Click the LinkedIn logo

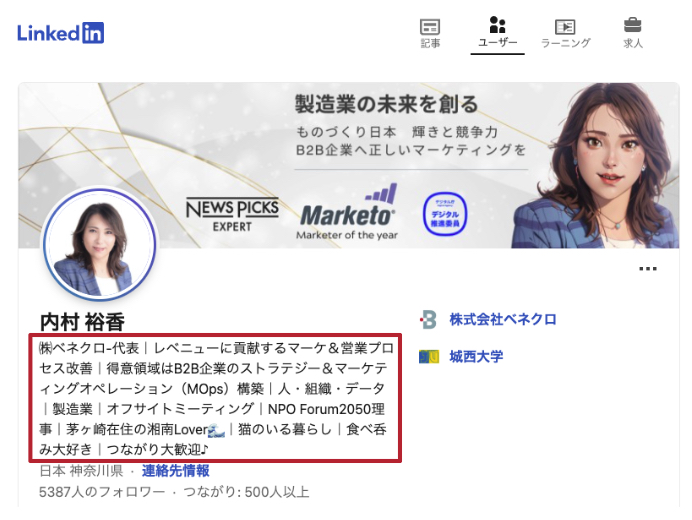tap(60, 33)
